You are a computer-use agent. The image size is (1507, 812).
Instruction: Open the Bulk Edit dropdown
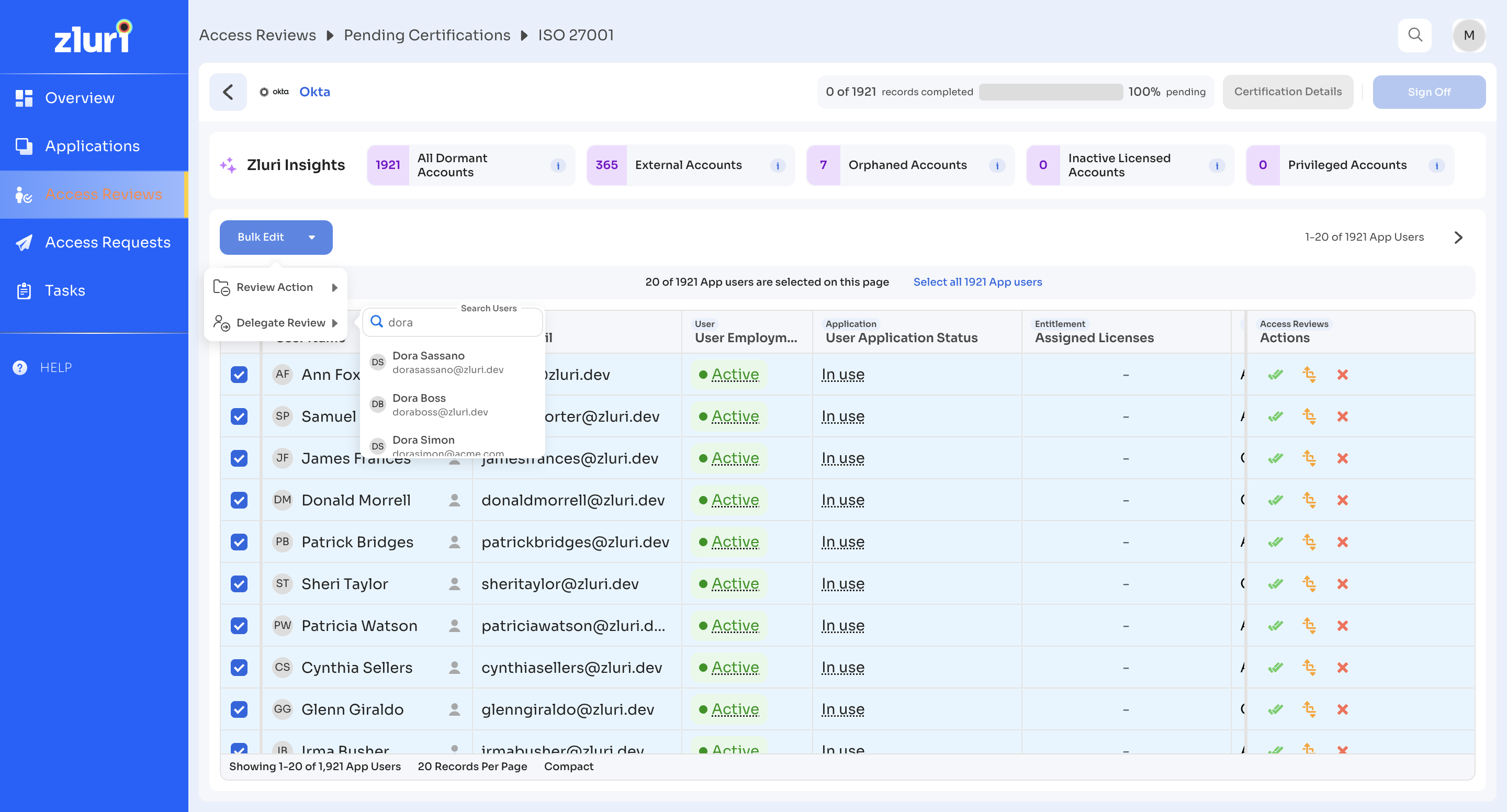(276, 238)
